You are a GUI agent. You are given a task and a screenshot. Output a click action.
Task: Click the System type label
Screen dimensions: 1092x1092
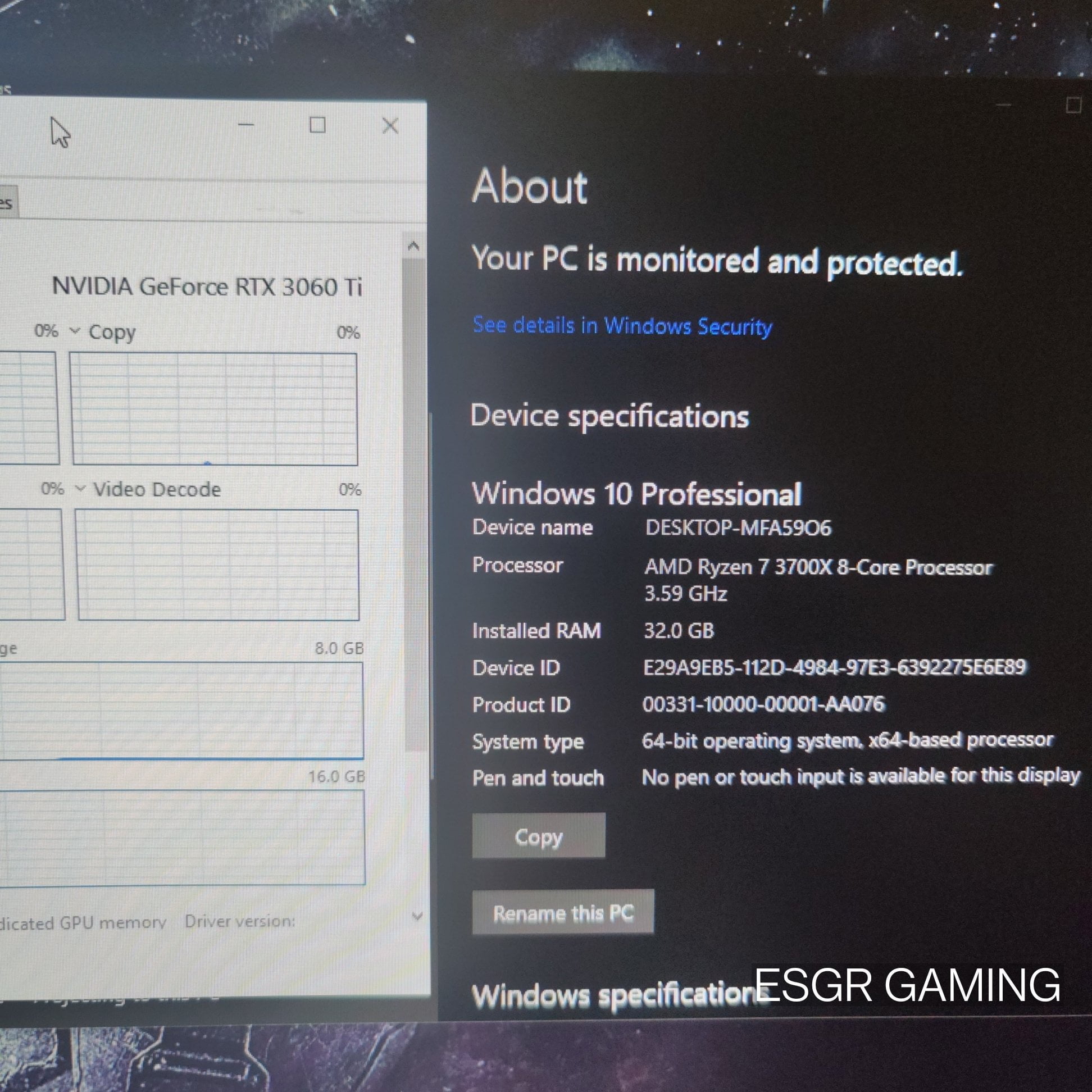point(528,741)
